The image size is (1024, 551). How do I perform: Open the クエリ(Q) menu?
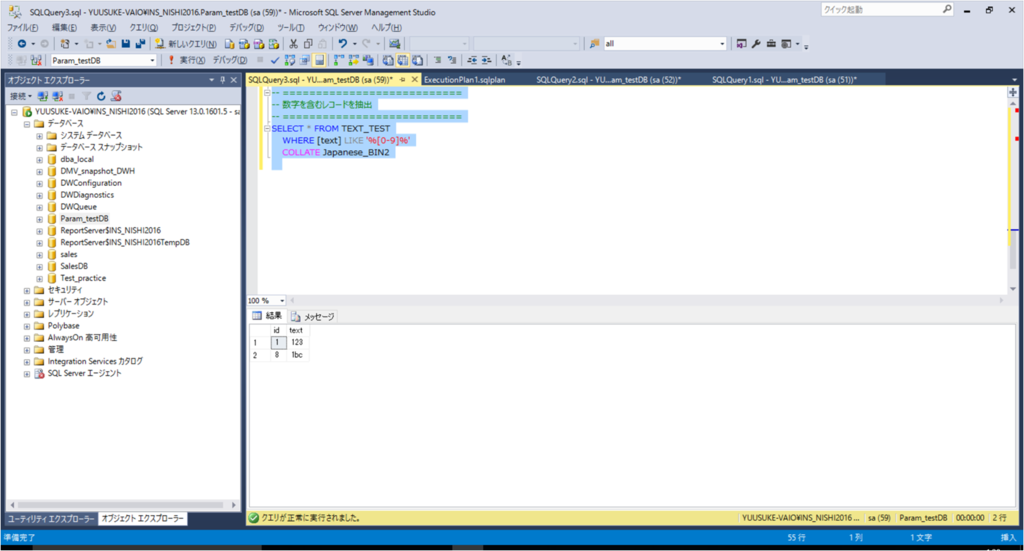[x=143, y=27]
